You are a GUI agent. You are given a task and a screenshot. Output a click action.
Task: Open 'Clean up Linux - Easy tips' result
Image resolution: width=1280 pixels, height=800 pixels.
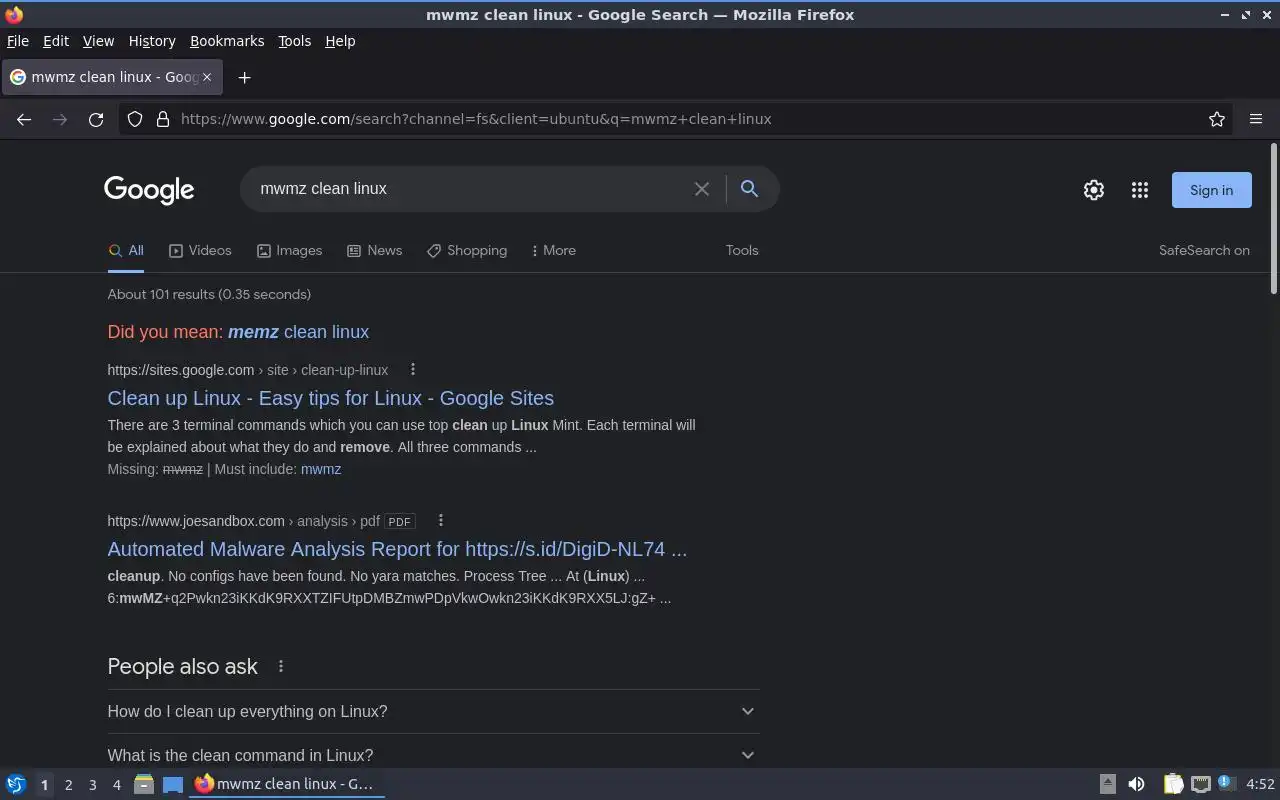click(x=330, y=398)
